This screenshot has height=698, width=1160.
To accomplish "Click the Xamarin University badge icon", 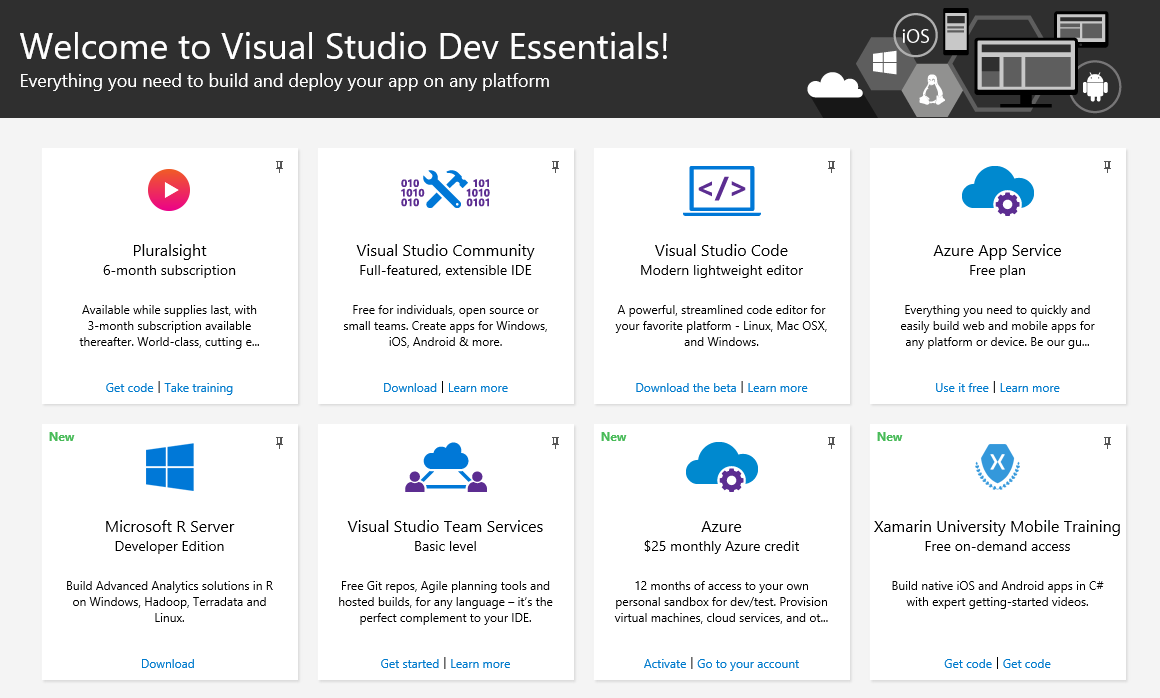I will coord(997,467).
